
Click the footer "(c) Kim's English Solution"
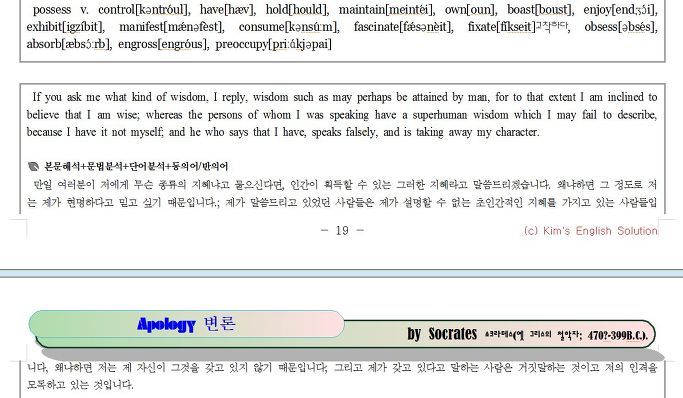pyautogui.click(x=590, y=231)
